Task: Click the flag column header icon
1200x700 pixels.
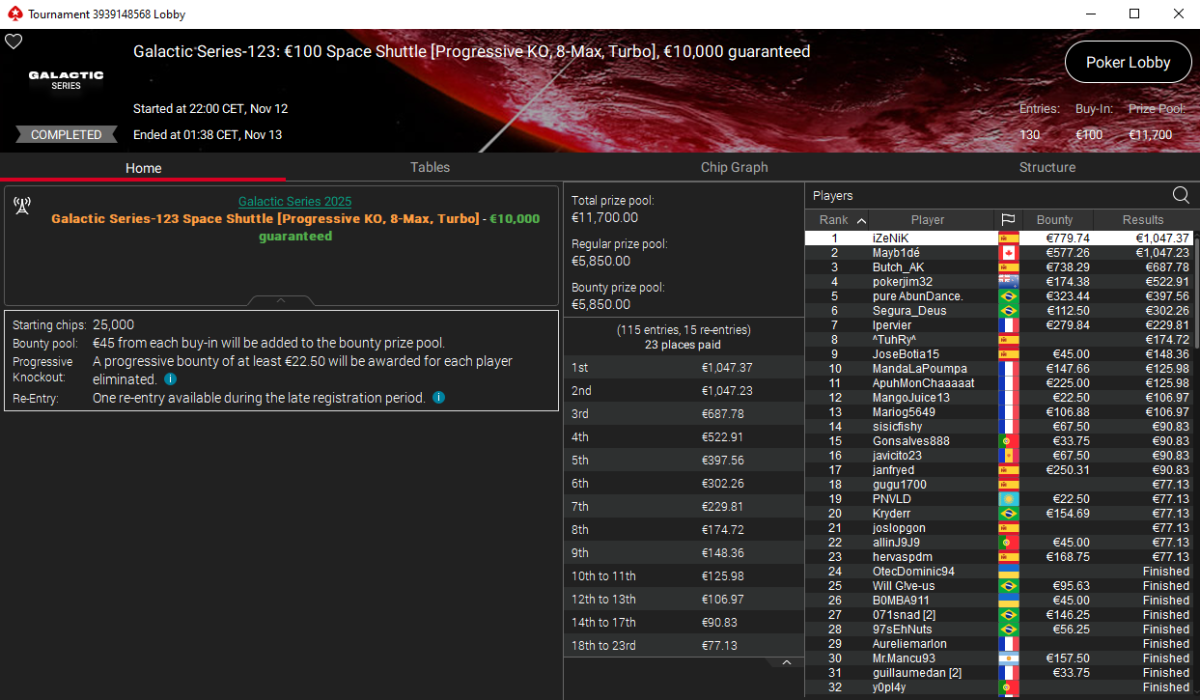Action: click(x=1008, y=220)
